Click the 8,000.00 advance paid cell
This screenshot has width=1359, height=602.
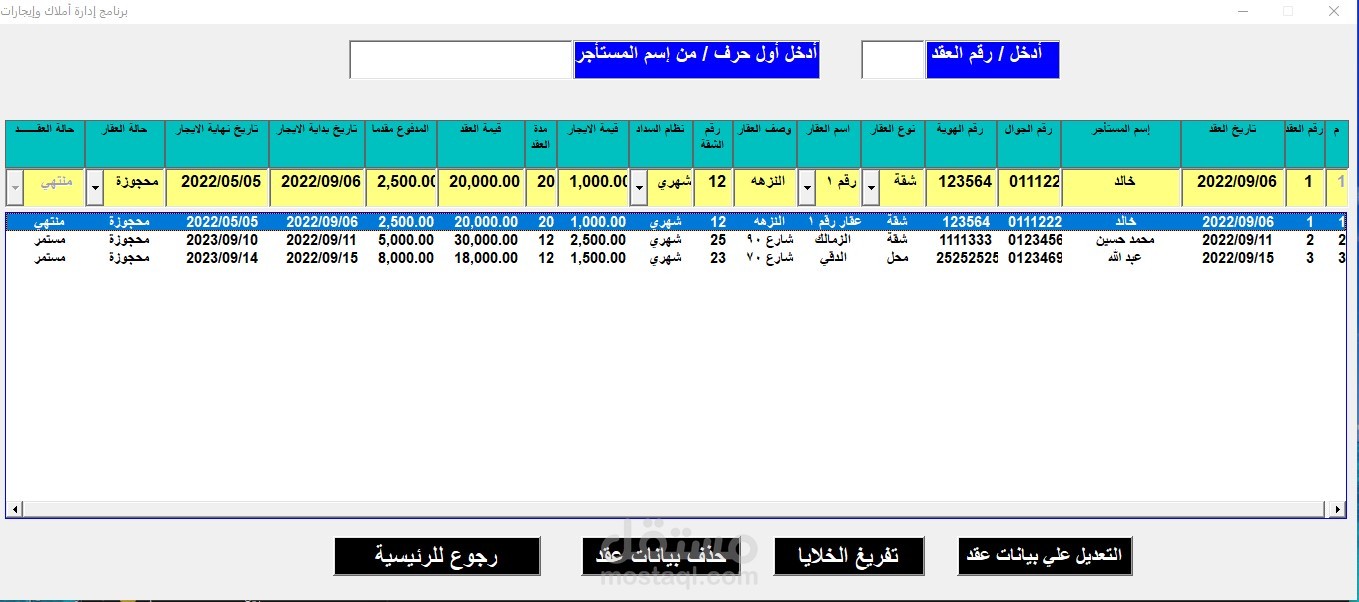point(405,258)
